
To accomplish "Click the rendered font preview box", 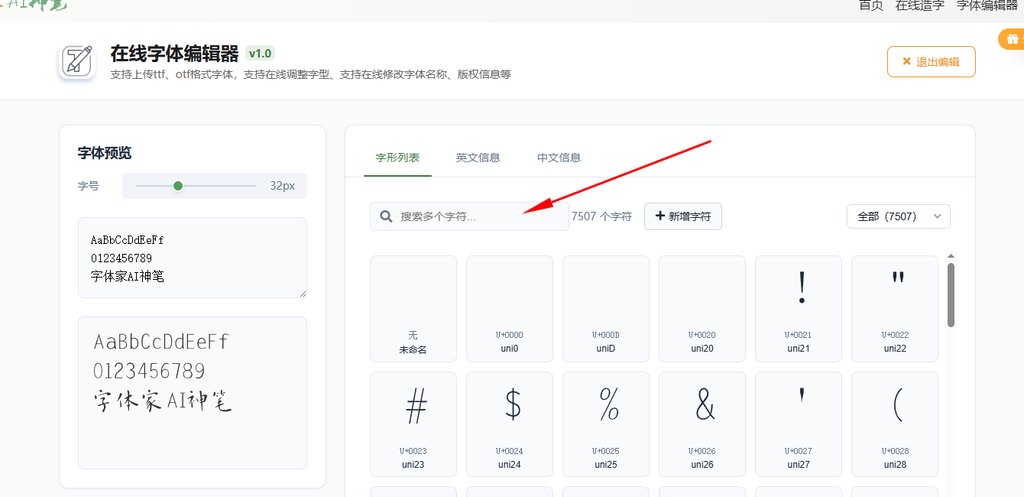I will coord(192,393).
